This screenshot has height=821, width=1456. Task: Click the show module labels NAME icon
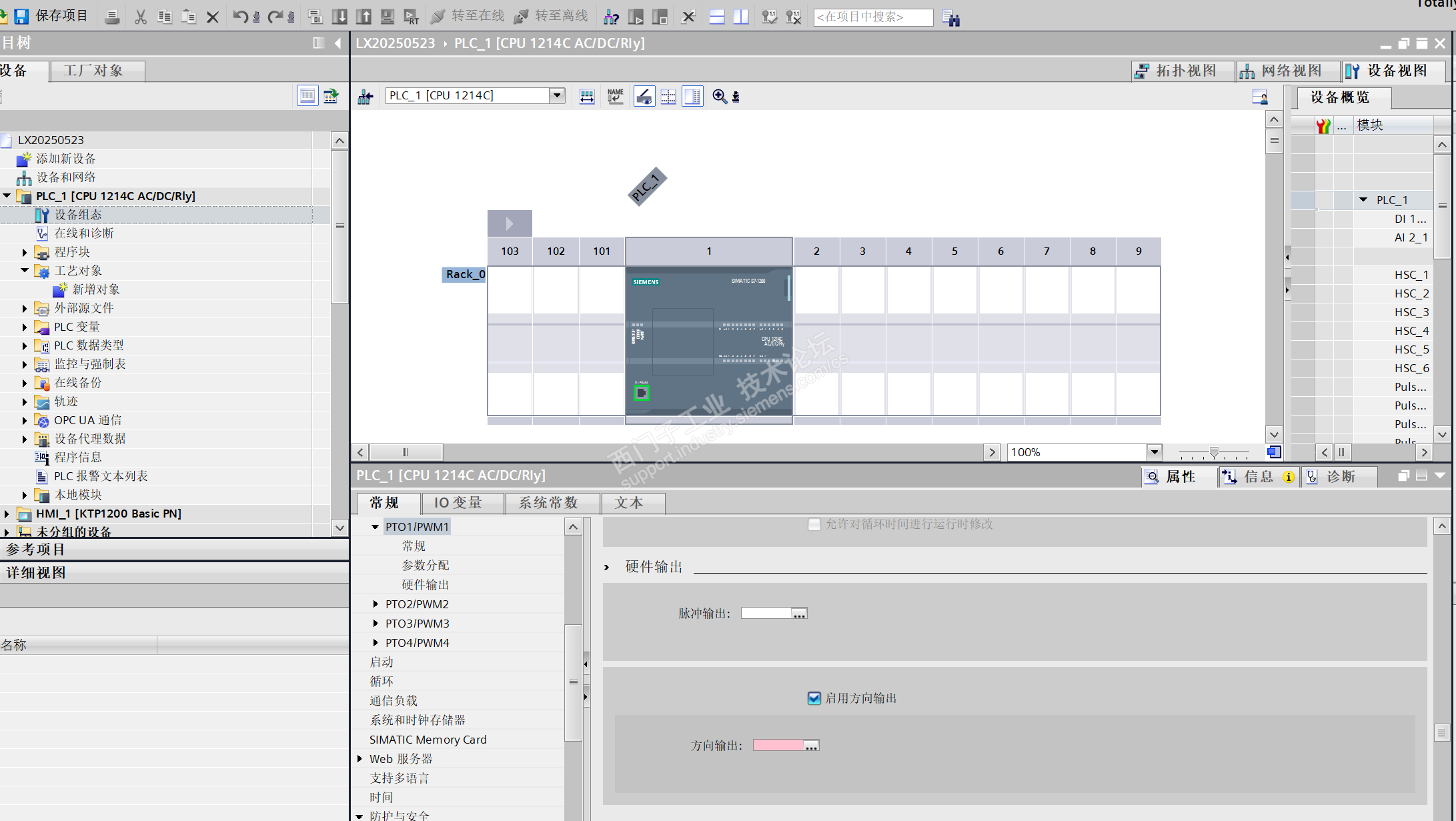click(x=615, y=96)
